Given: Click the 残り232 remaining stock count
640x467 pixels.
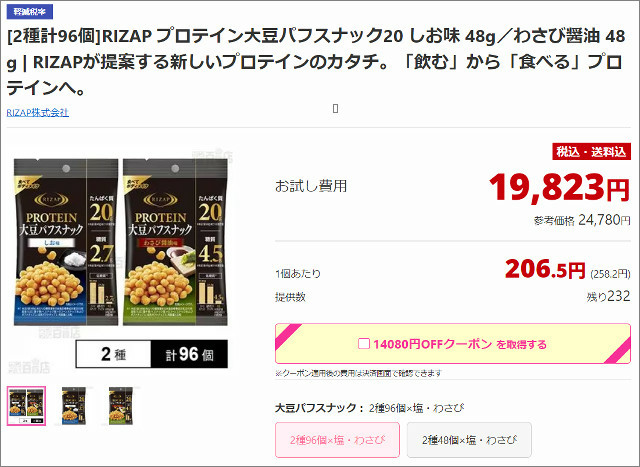Looking at the screenshot, I should coord(608,296).
